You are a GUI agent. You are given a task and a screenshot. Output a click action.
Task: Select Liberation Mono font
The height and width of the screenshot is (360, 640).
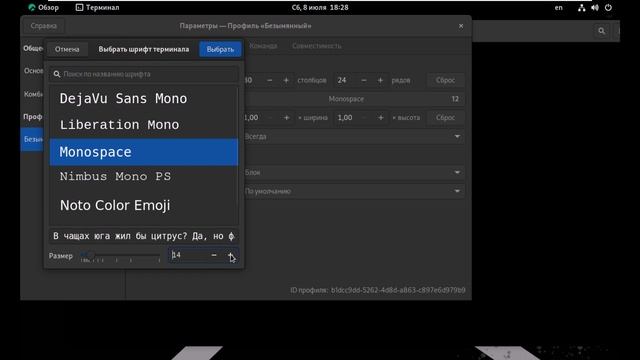point(144,125)
